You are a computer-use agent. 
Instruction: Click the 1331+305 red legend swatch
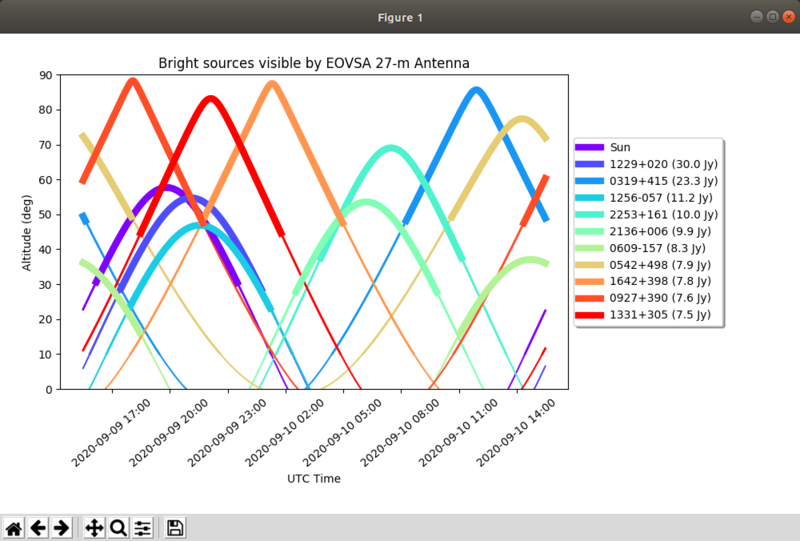(x=591, y=316)
